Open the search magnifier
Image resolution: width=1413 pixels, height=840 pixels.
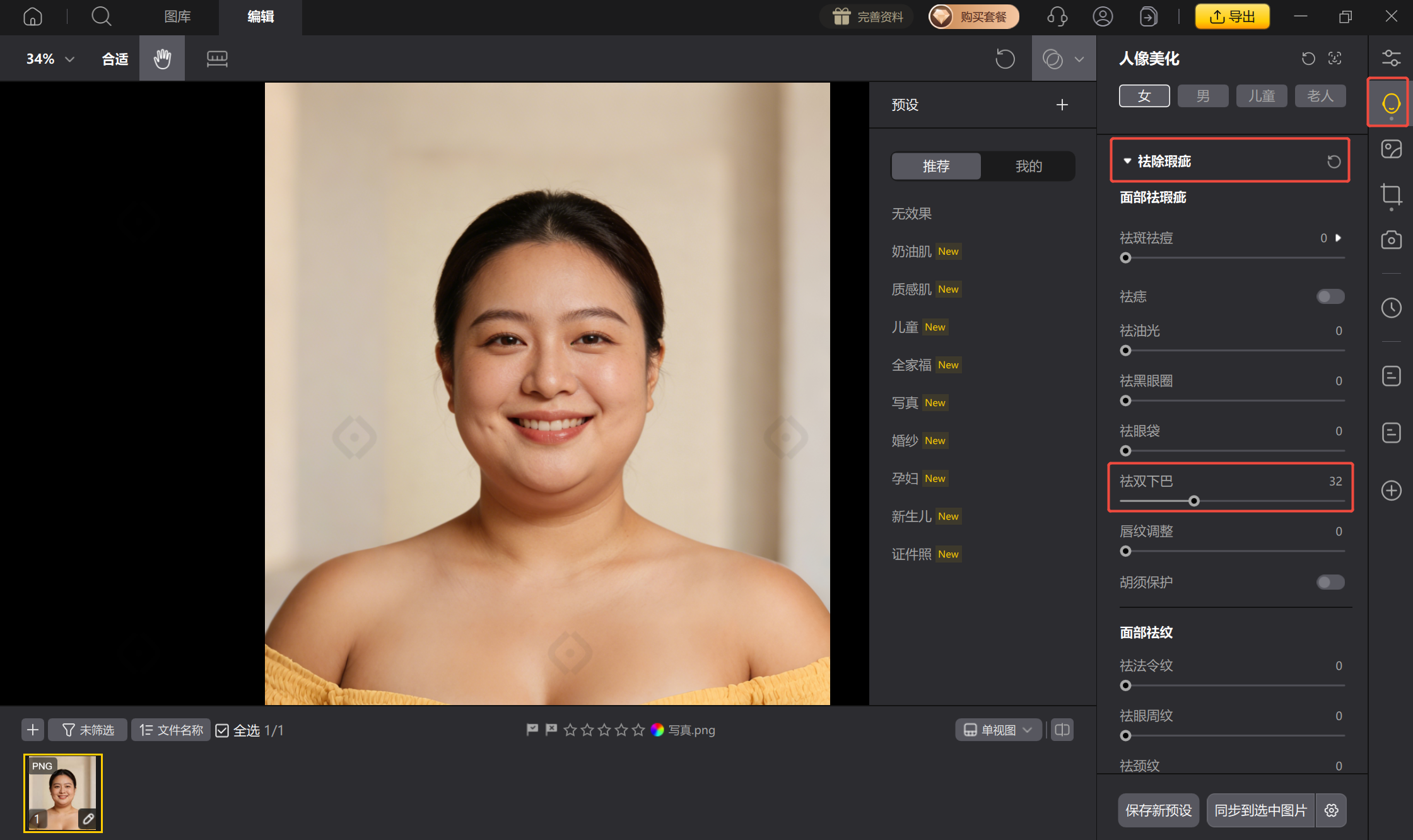[101, 16]
